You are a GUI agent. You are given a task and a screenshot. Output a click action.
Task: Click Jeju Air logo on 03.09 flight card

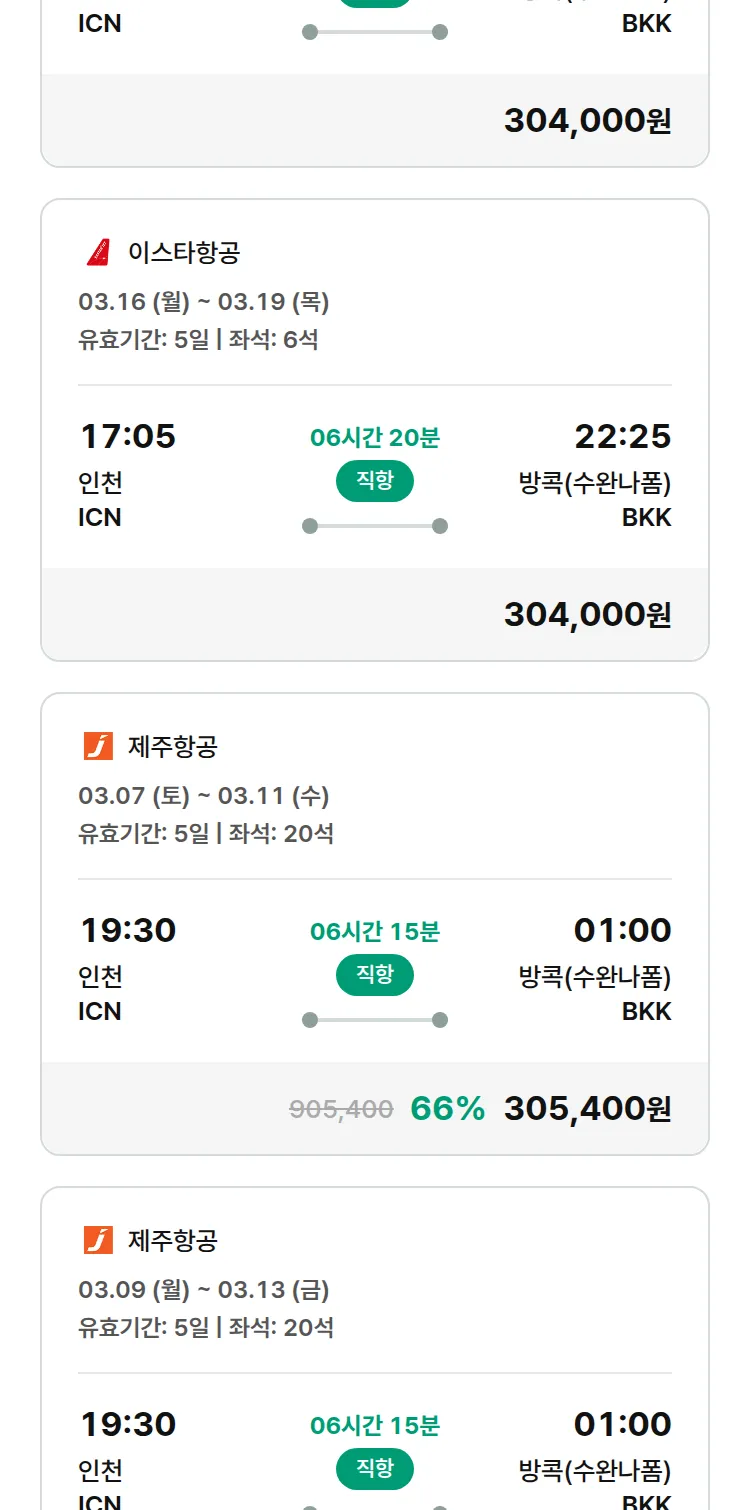(98, 1240)
